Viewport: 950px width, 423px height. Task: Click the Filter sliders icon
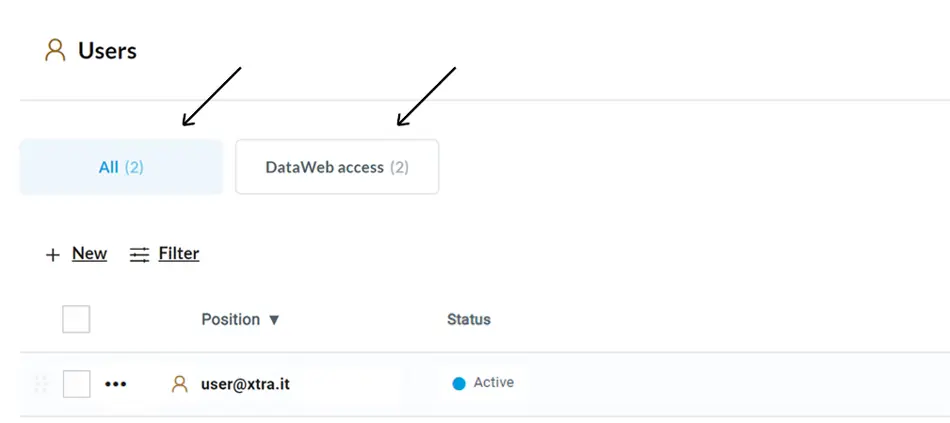tap(139, 255)
